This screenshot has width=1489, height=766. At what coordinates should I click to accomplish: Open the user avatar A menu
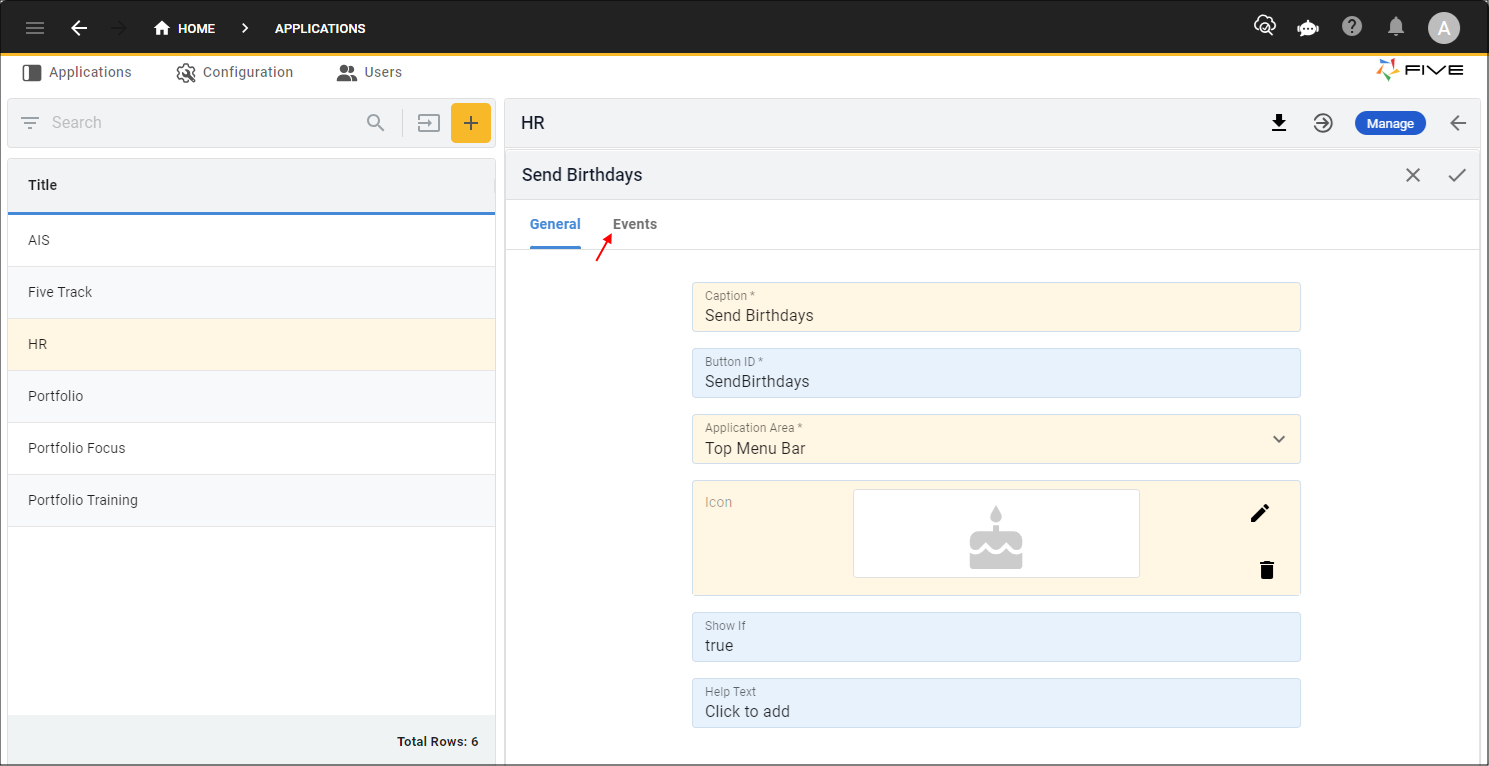(1443, 28)
